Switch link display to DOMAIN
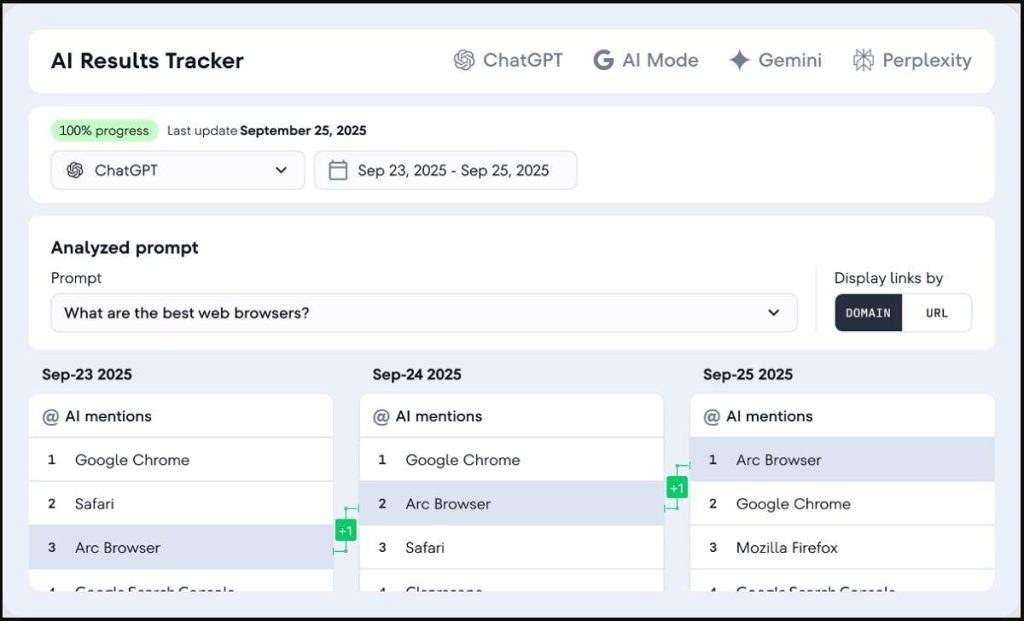Viewport: 1024px width, 621px height. click(868, 313)
